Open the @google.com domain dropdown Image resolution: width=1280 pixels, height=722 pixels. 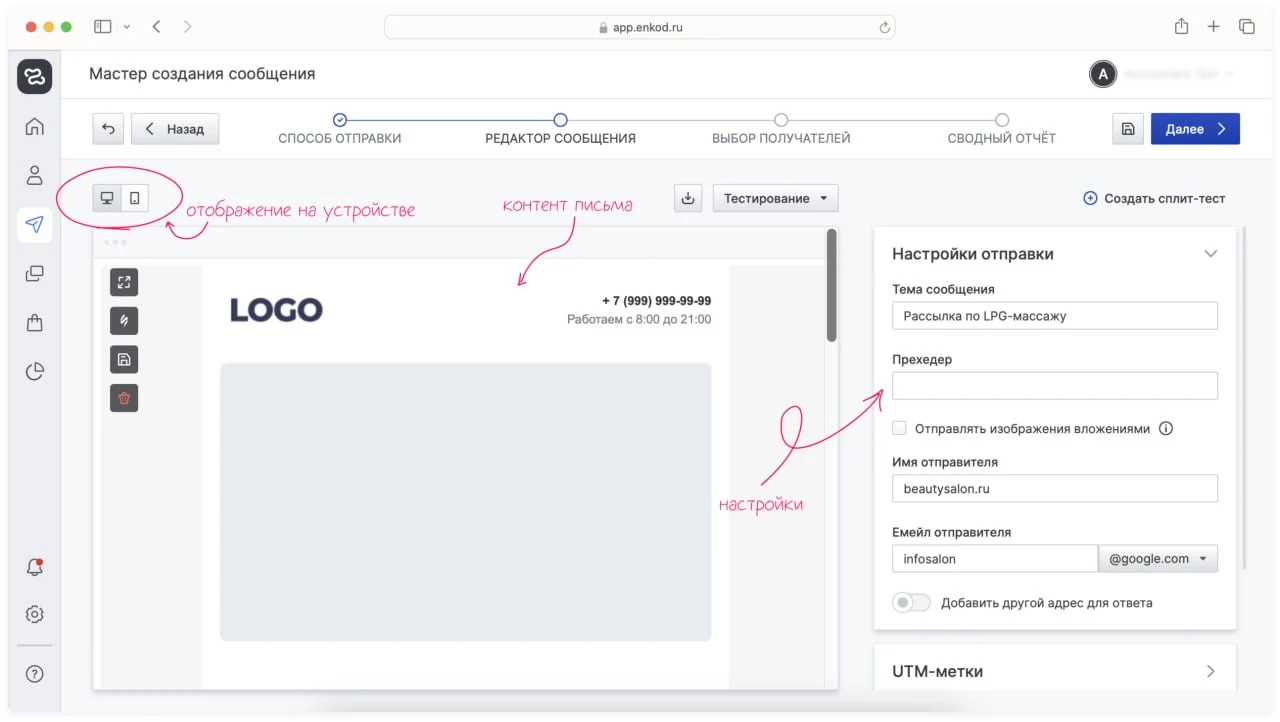[1157, 559]
